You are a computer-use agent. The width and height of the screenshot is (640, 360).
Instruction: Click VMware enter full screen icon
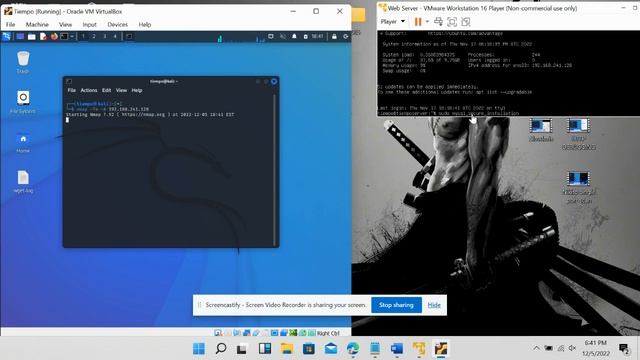[452, 22]
